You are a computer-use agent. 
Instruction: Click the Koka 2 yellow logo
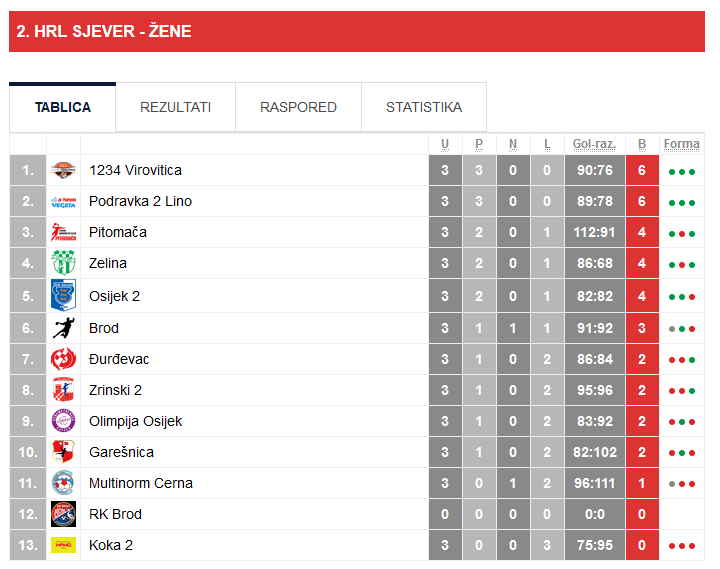(x=63, y=545)
